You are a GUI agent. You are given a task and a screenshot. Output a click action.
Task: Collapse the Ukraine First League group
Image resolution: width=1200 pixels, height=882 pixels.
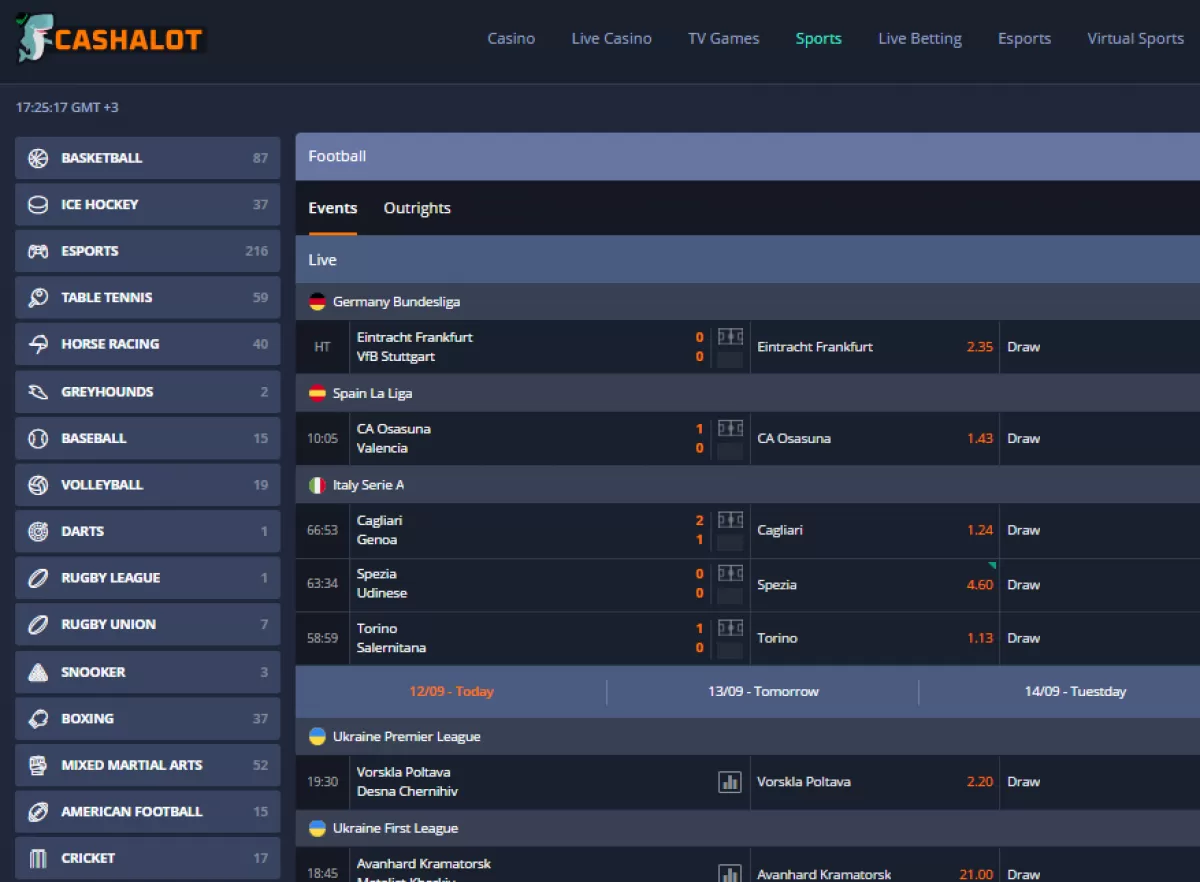pyautogui.click(x=748, y=828)
